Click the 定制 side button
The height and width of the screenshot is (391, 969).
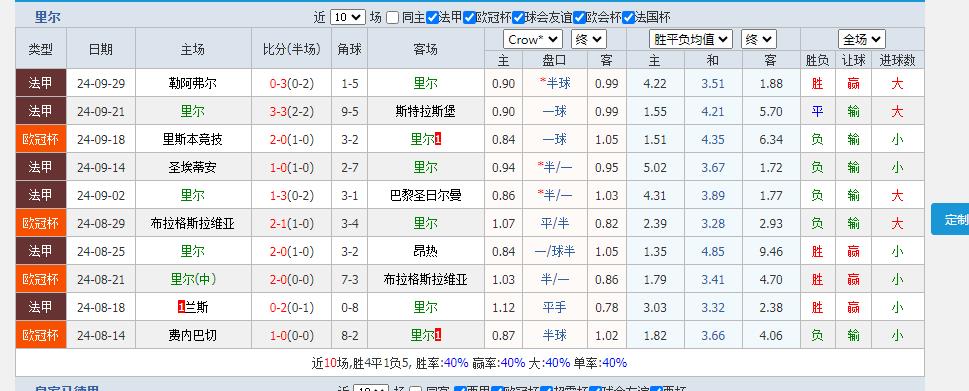click(x=950, y=219)
